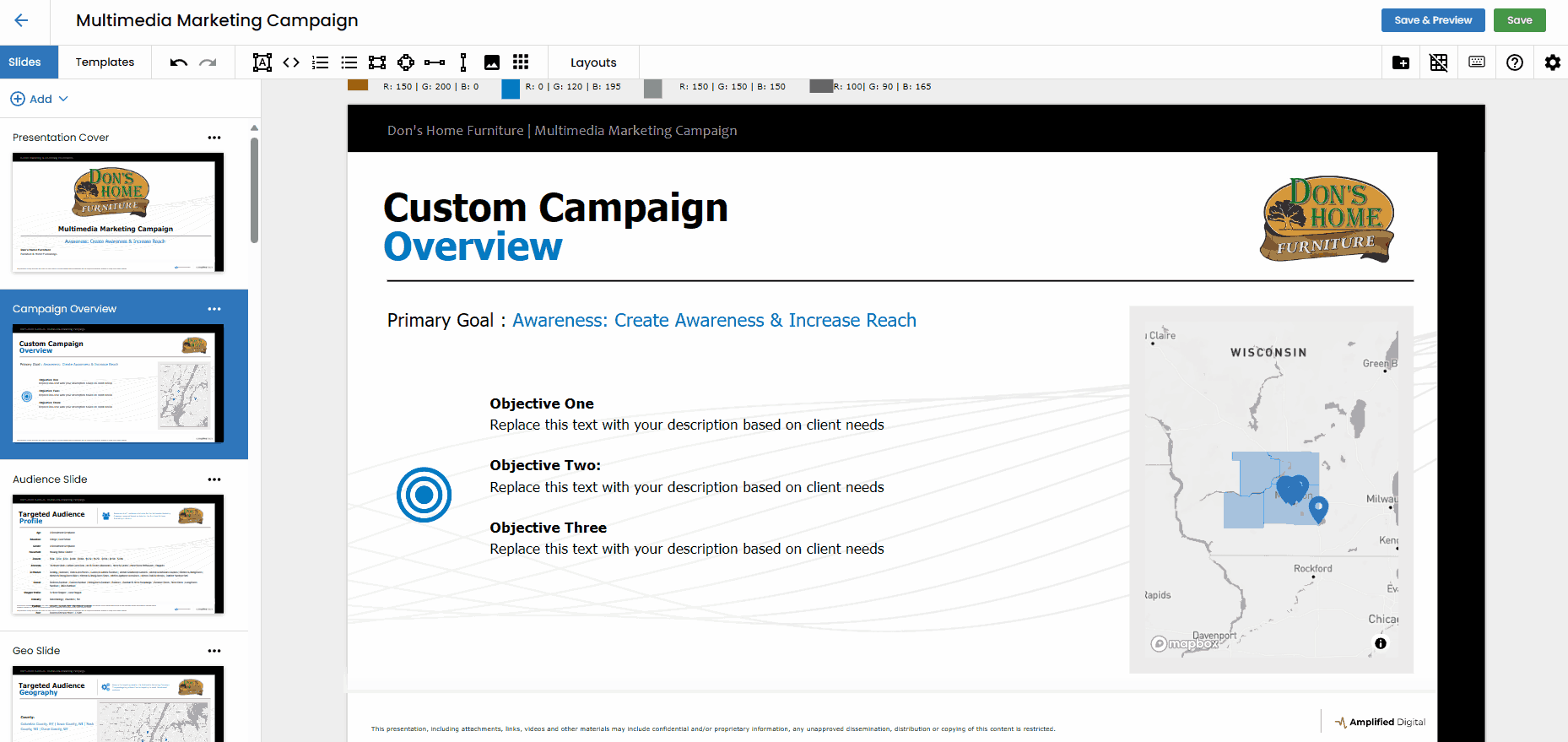Insert a text box element

coord(262,62)
